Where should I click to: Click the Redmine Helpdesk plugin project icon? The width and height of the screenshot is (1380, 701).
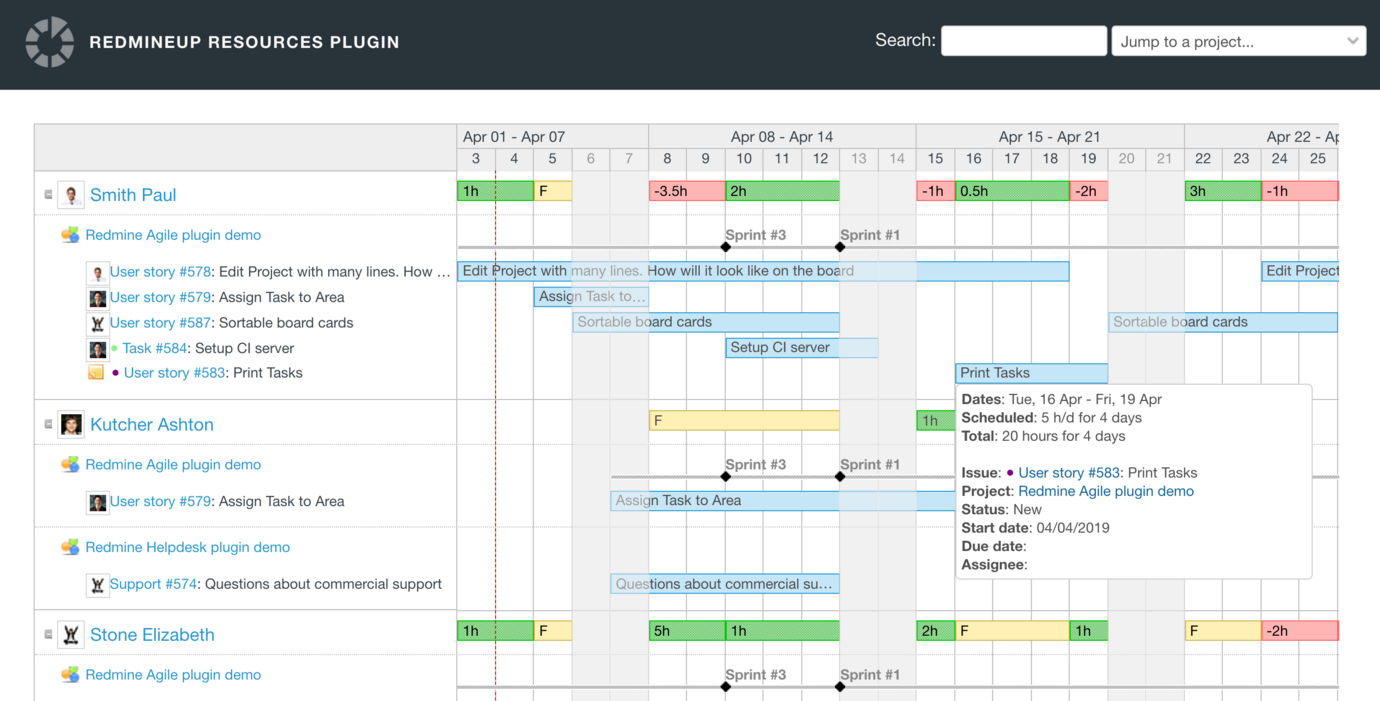[69, 547]
